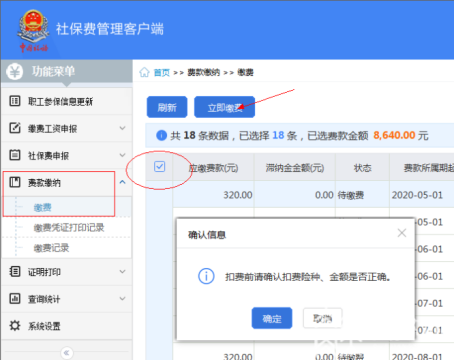Screen dimensions: 454x360
Task: Click the info icon in confirm dialog
Action: [206, 276]
